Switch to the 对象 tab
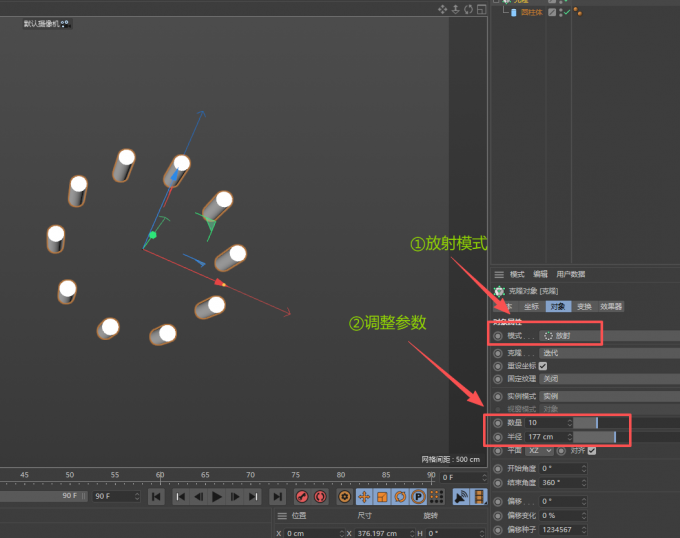Screen dimensions: 680x538 tap(558, 307)
